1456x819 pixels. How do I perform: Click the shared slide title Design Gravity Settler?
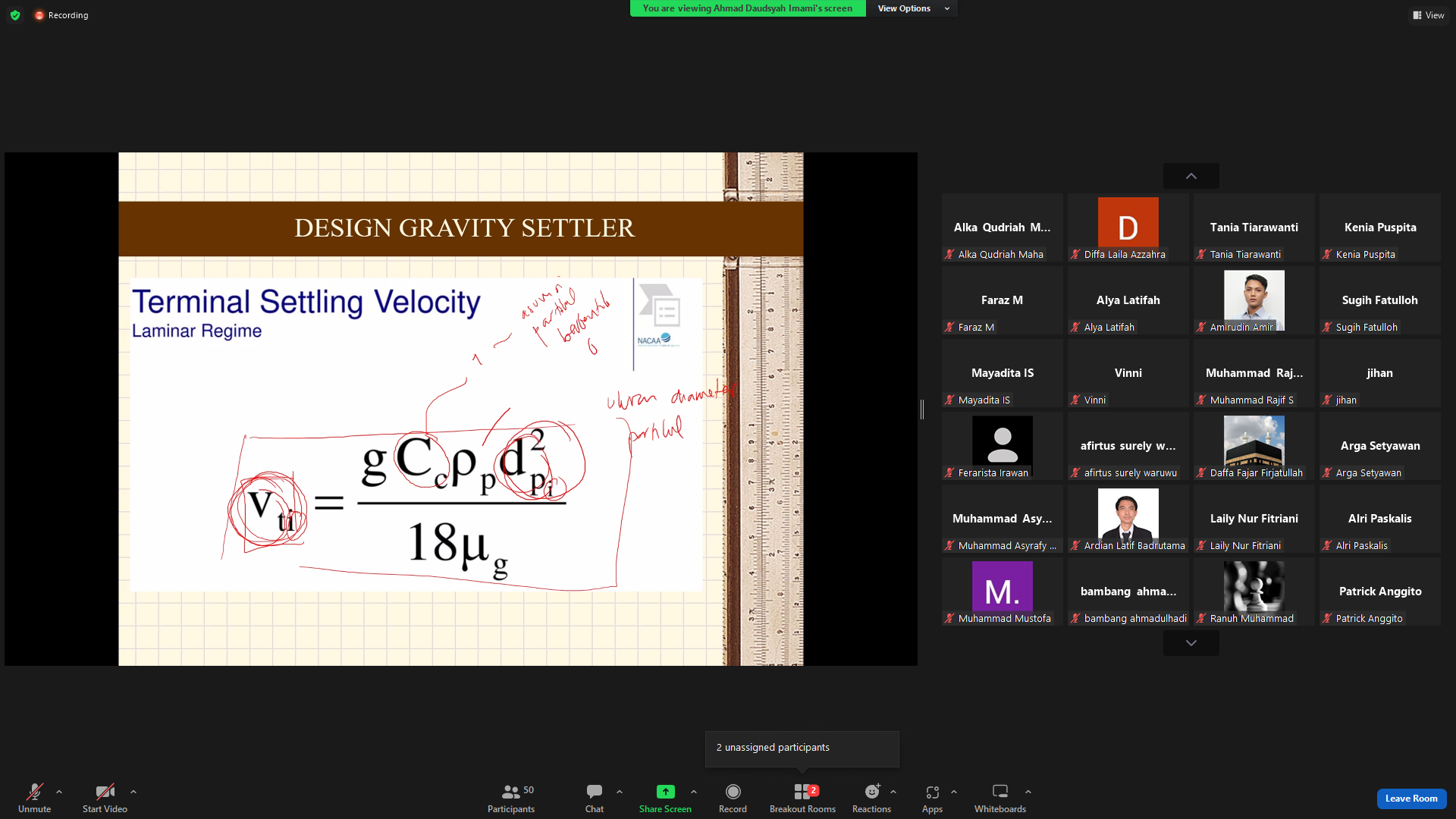pyautogui.click(x=464, y=227)
